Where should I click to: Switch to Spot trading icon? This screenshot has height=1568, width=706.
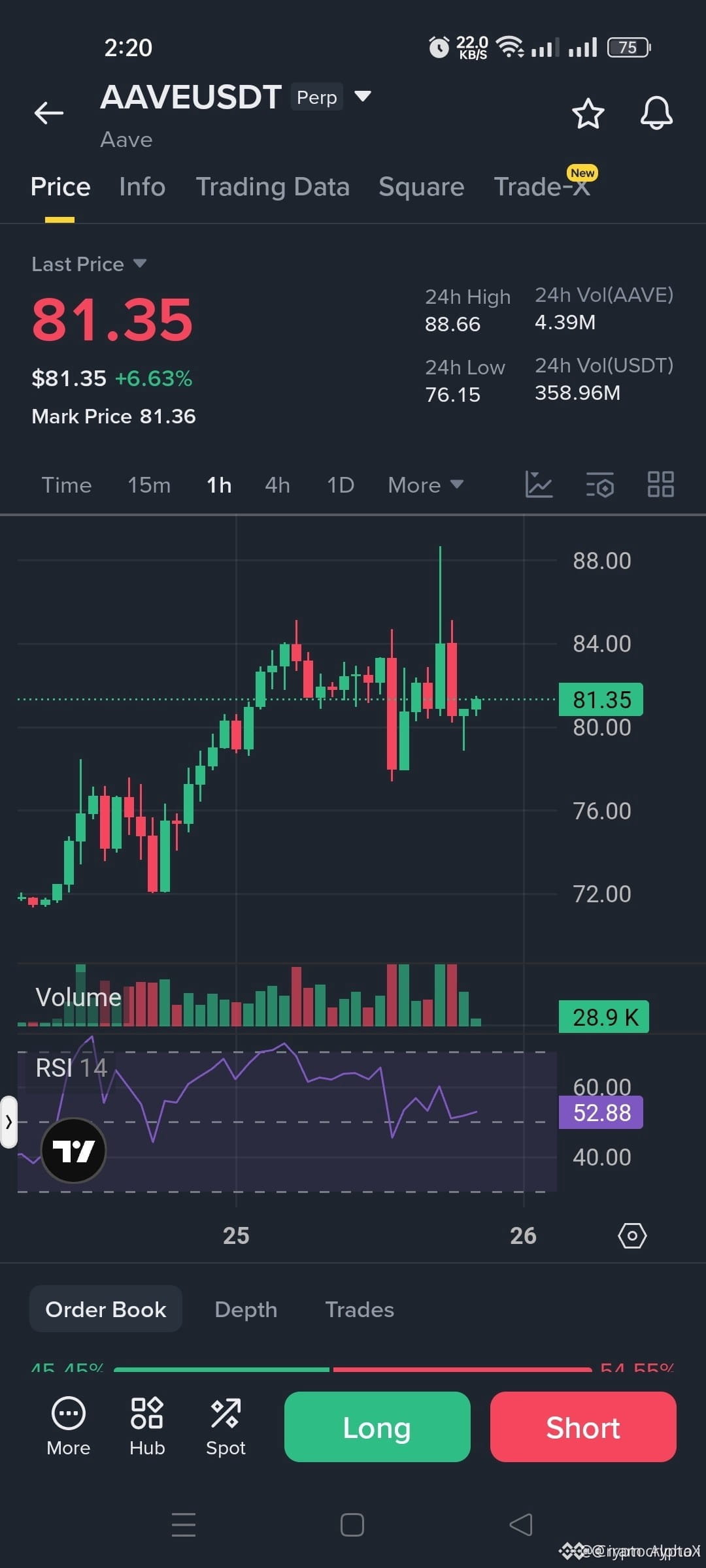[226, 1427]
